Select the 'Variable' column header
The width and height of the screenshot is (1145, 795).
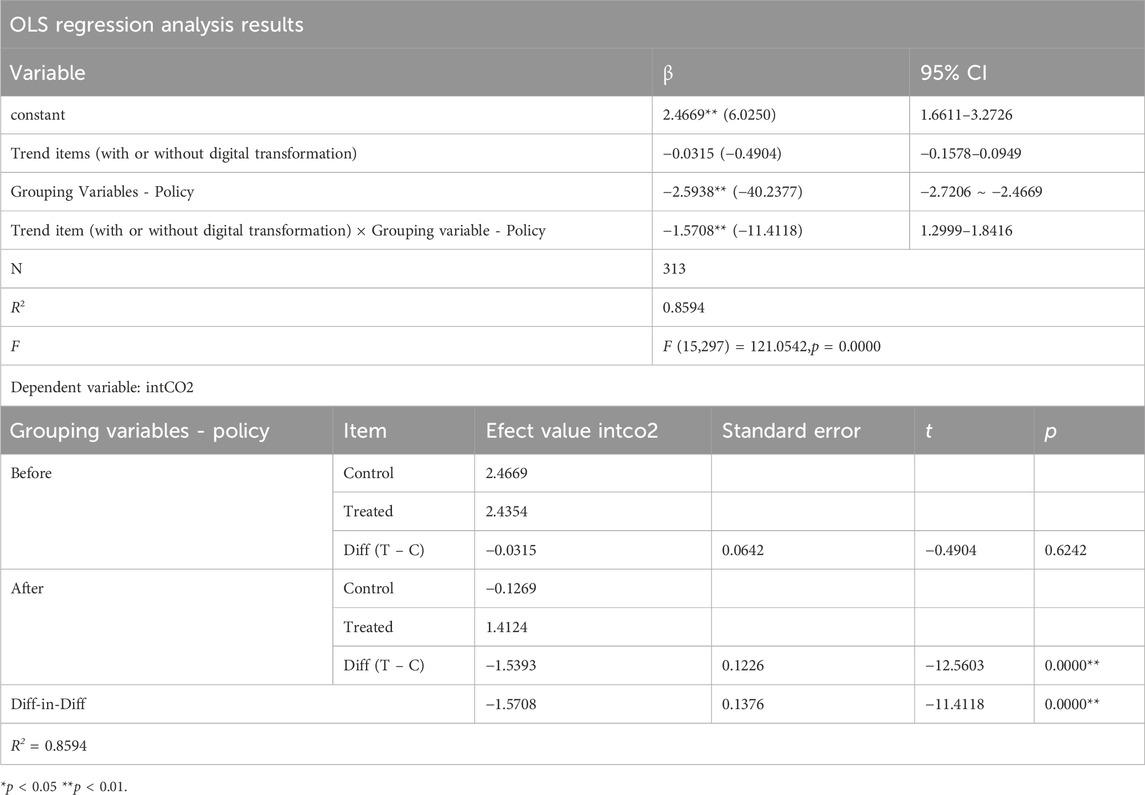[x=47, y=73]
